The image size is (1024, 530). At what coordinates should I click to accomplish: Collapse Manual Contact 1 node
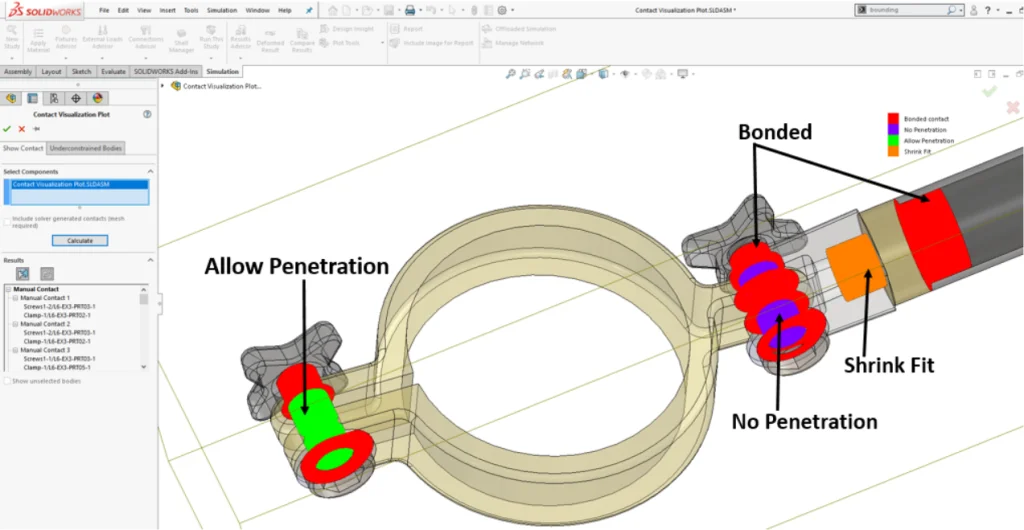tap(15, 298)
